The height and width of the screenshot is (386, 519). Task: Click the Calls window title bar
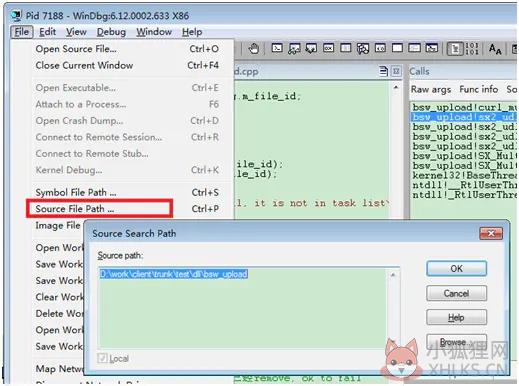pos(463,71)
